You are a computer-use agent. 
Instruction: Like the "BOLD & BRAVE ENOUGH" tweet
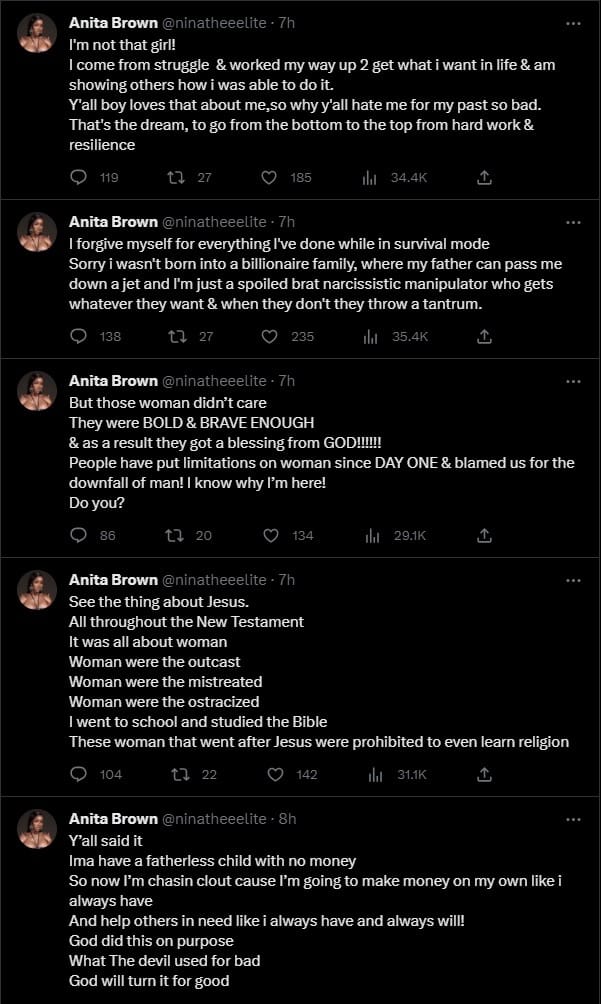coord(269,536)
